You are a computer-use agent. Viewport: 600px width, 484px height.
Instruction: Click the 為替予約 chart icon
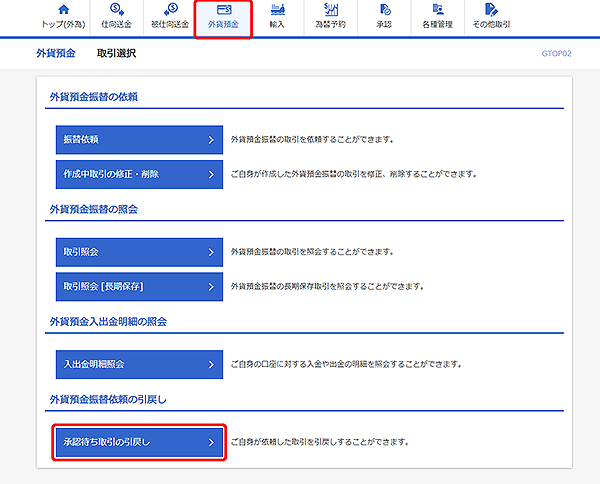click(331, 9)
